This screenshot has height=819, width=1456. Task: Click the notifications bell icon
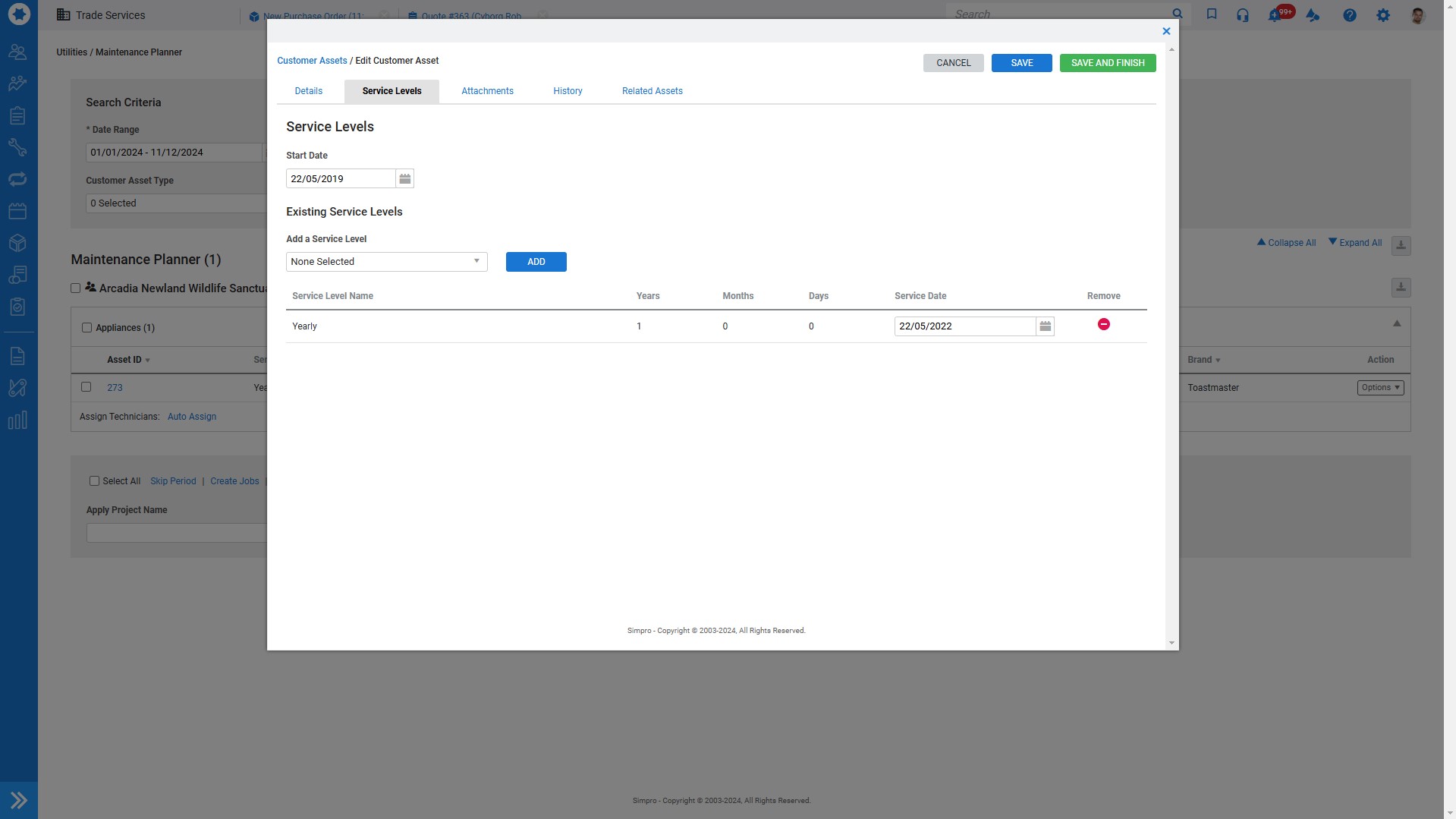click(1275, 15)
